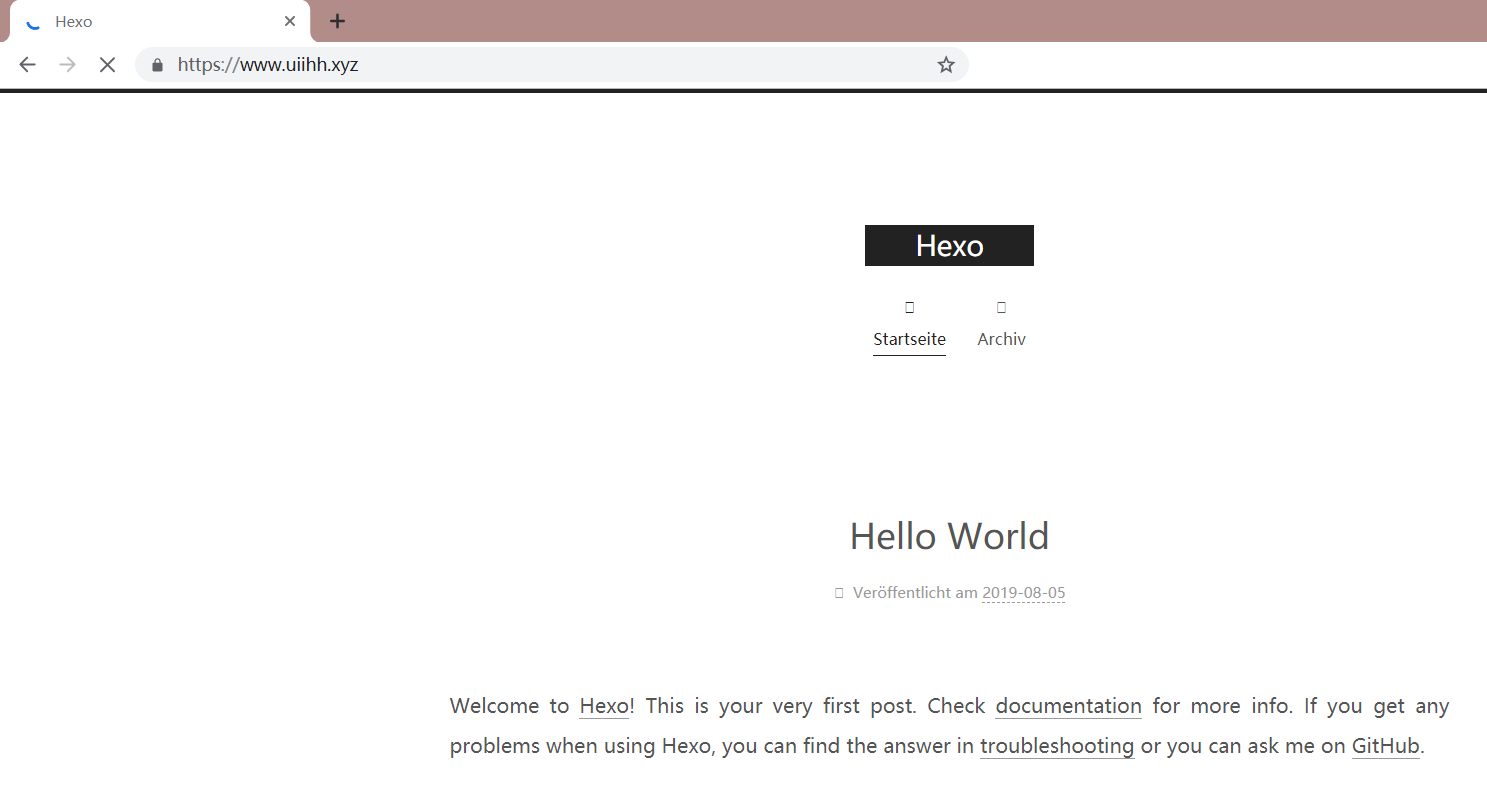Viewport: 1487px width, 795px height.
Task: Click the padlock site security icon
Action: (x=157, y=65)
